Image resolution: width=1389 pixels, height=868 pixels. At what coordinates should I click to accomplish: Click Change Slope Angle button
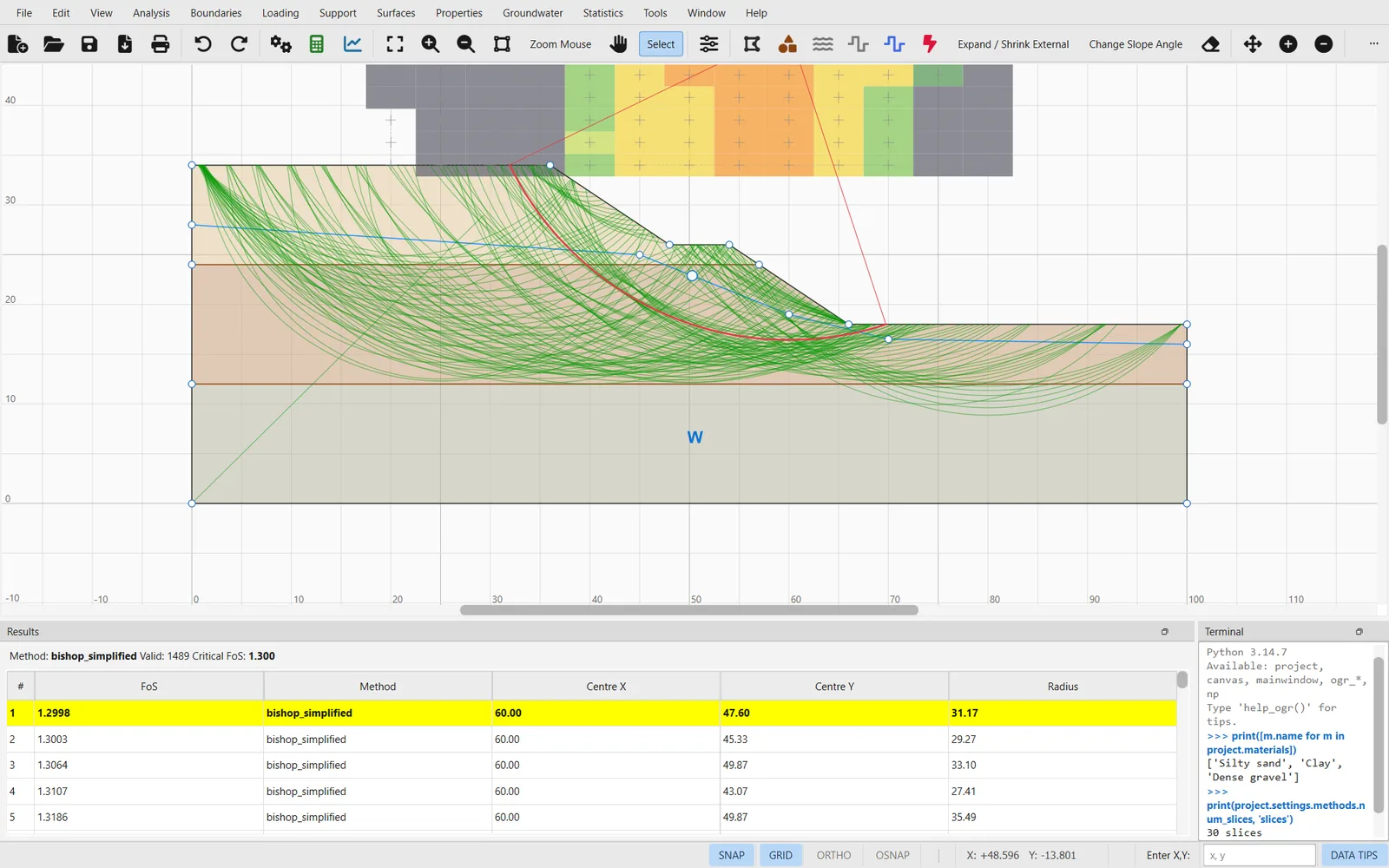1136,44
